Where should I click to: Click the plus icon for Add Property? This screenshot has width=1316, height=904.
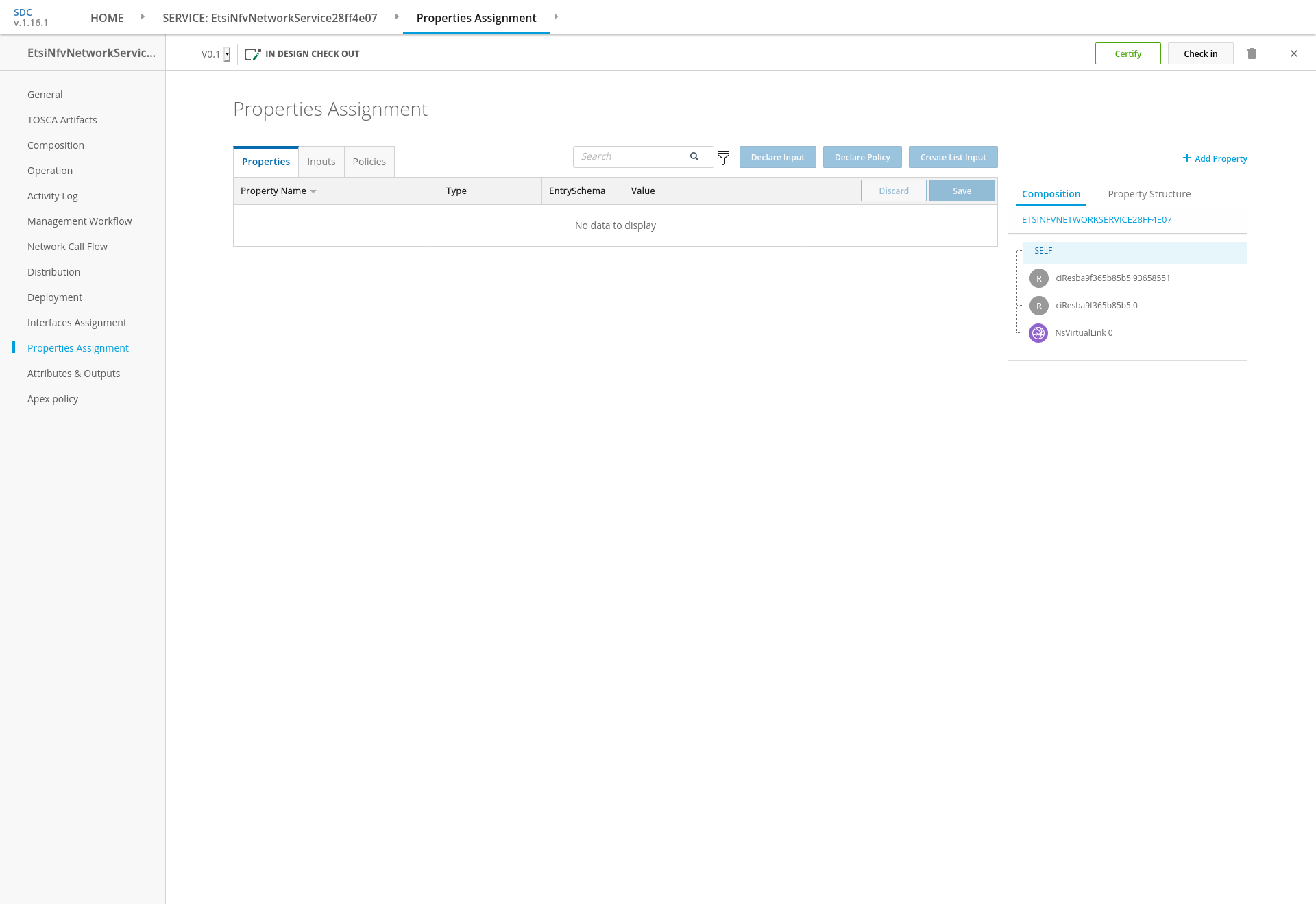[x=1186, y=158]
